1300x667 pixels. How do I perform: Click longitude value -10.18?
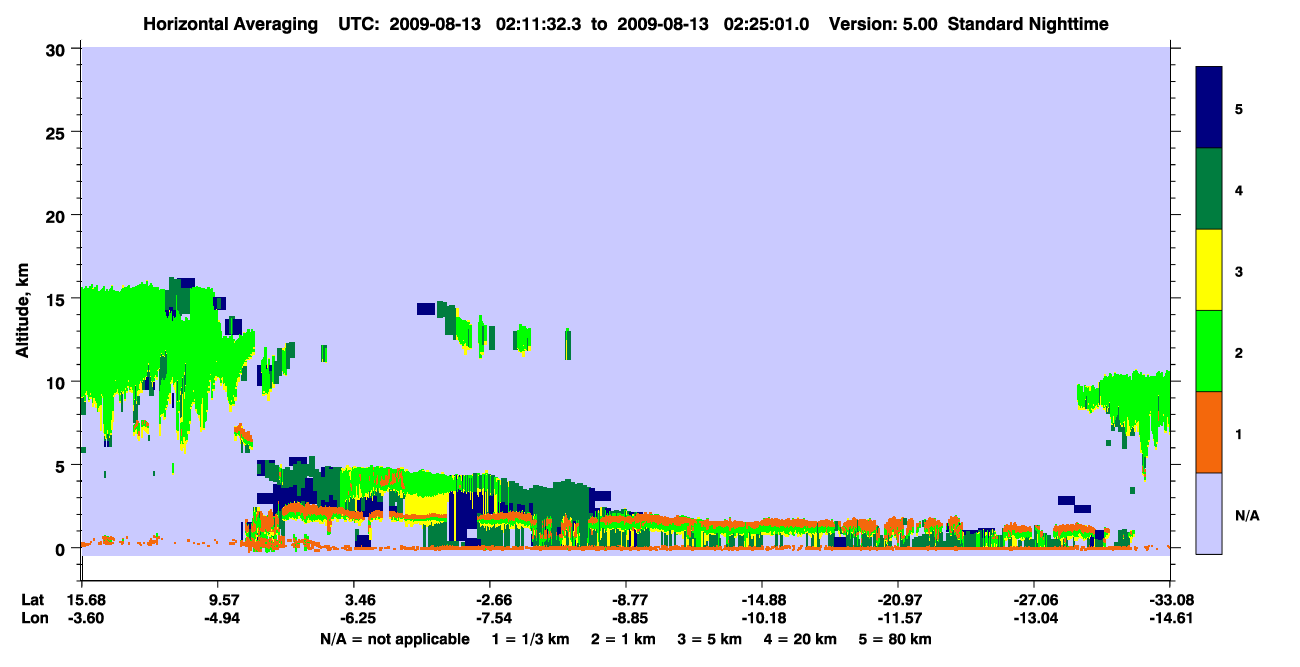pyautogui.click(x=762, y=618)
